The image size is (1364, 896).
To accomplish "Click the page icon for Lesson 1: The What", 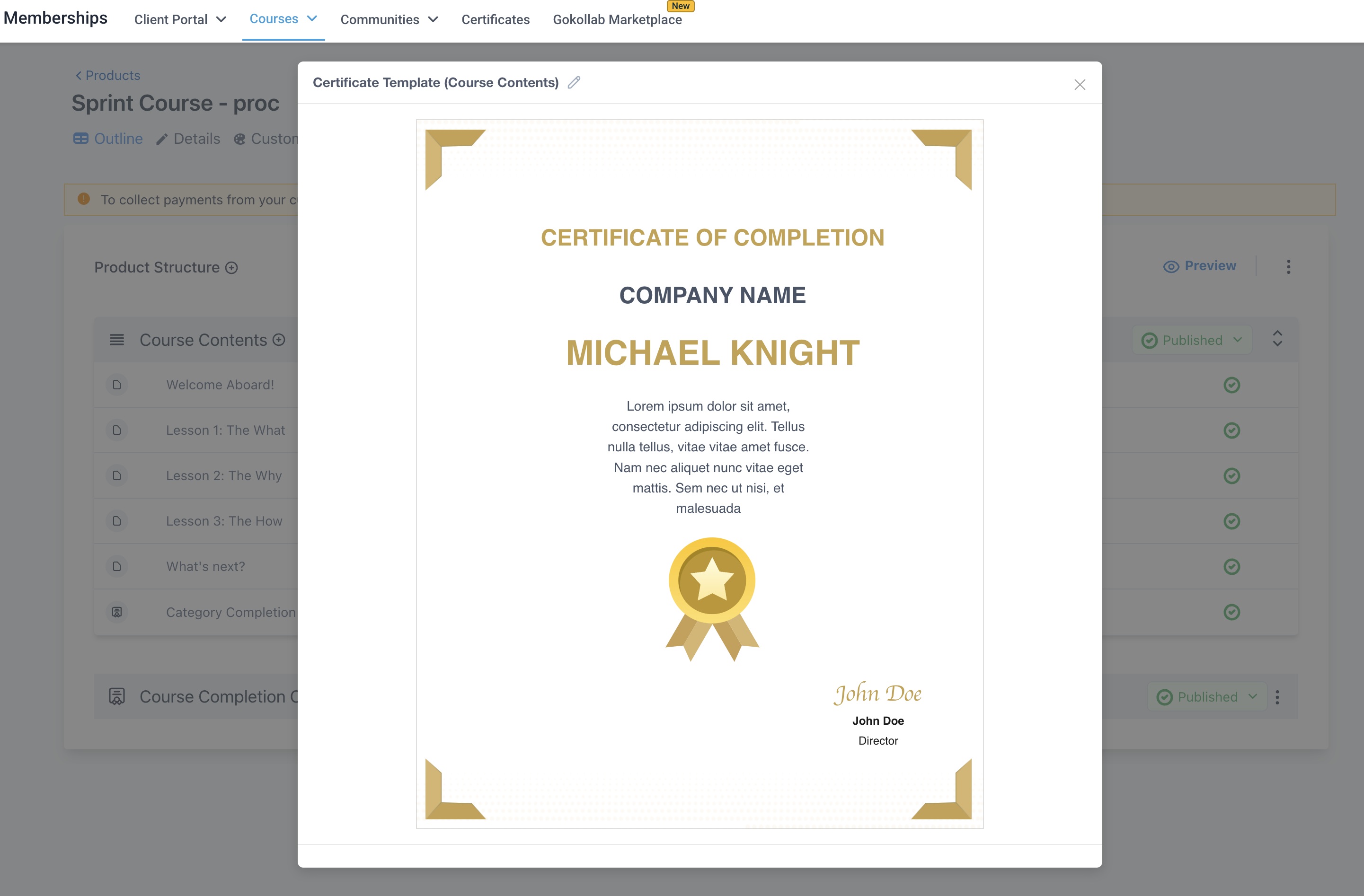I will coord(117,430).
